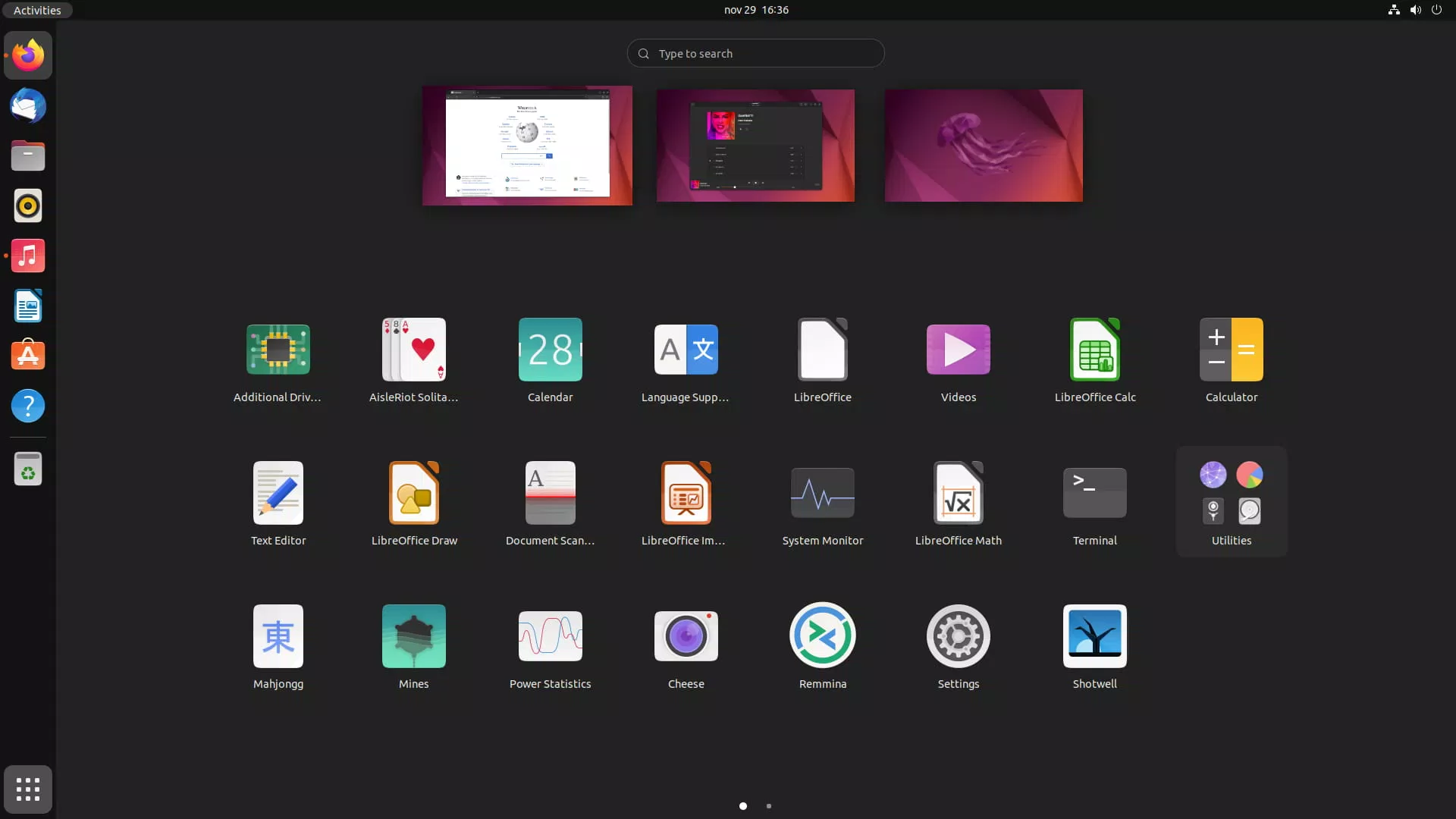Screen dimensions: 1456x819
Task: Navigate to second app grid page
Action: pos(769,805)
